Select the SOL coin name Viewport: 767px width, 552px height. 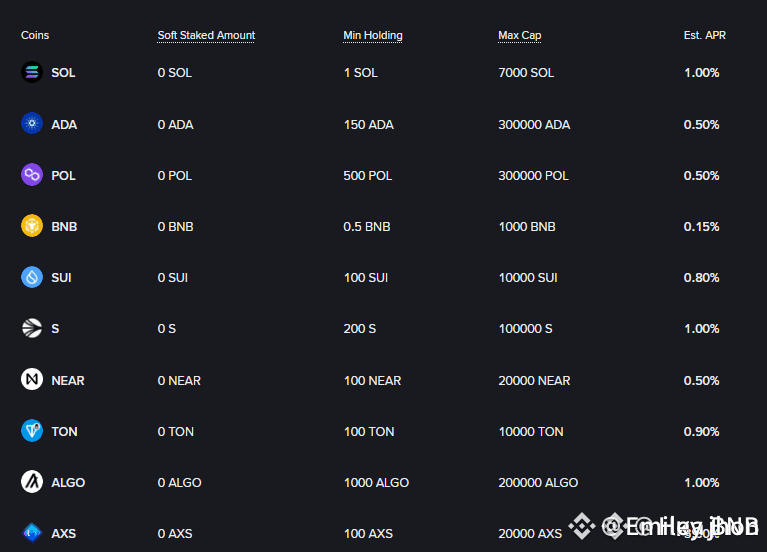[63, 73]
